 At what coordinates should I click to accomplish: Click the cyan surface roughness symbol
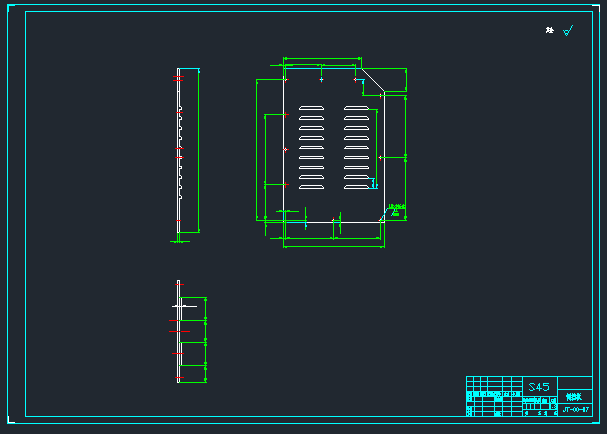568,31
